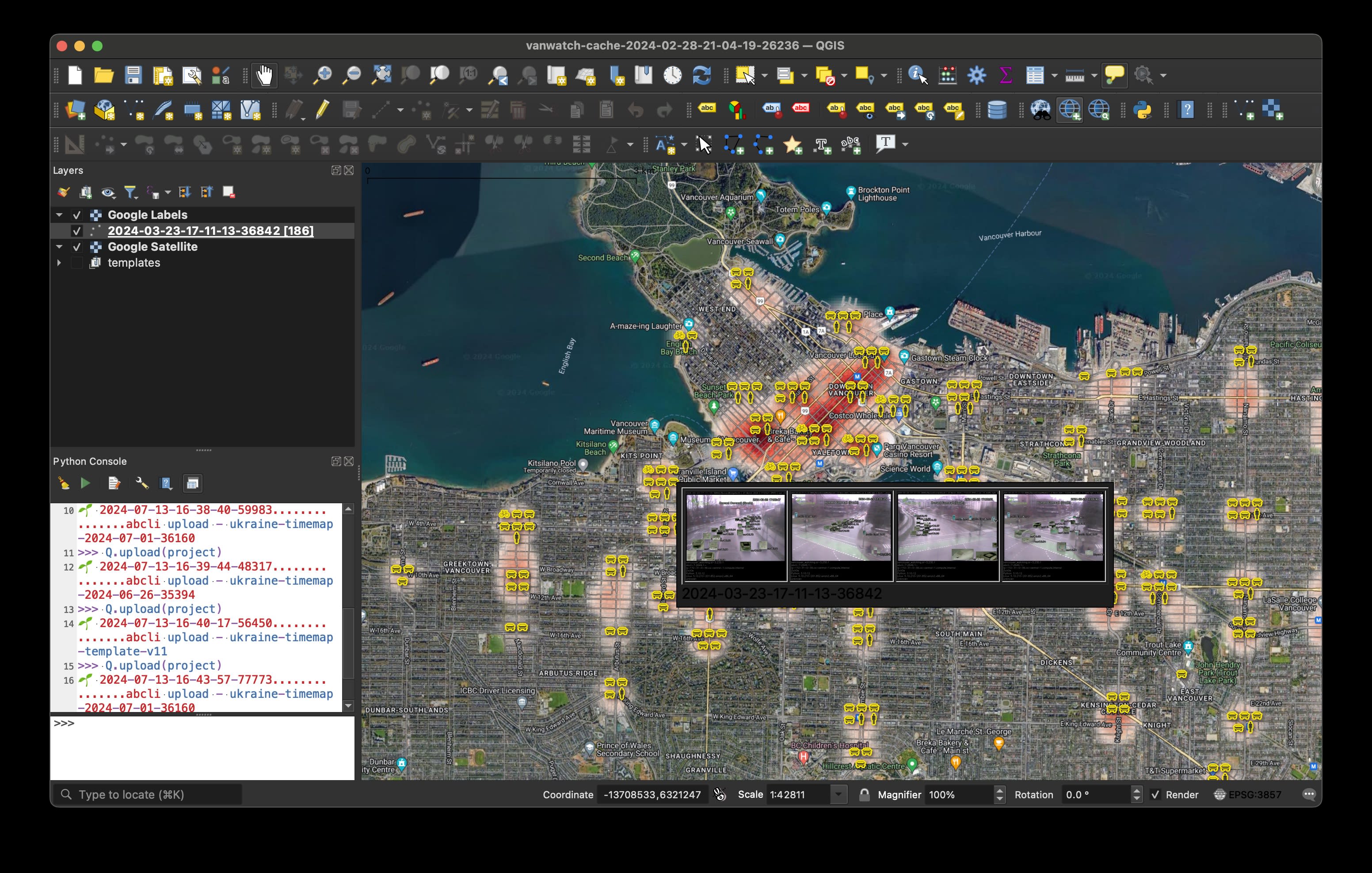Open the Scale dropdown in status bar
The height and width of the screenshot is (873, 1372).
click(x=838, y=794)
